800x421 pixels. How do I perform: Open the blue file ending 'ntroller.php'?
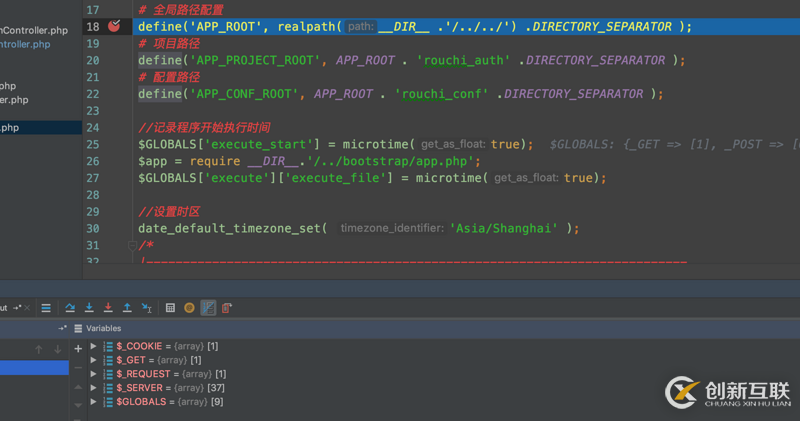[25, 44]
